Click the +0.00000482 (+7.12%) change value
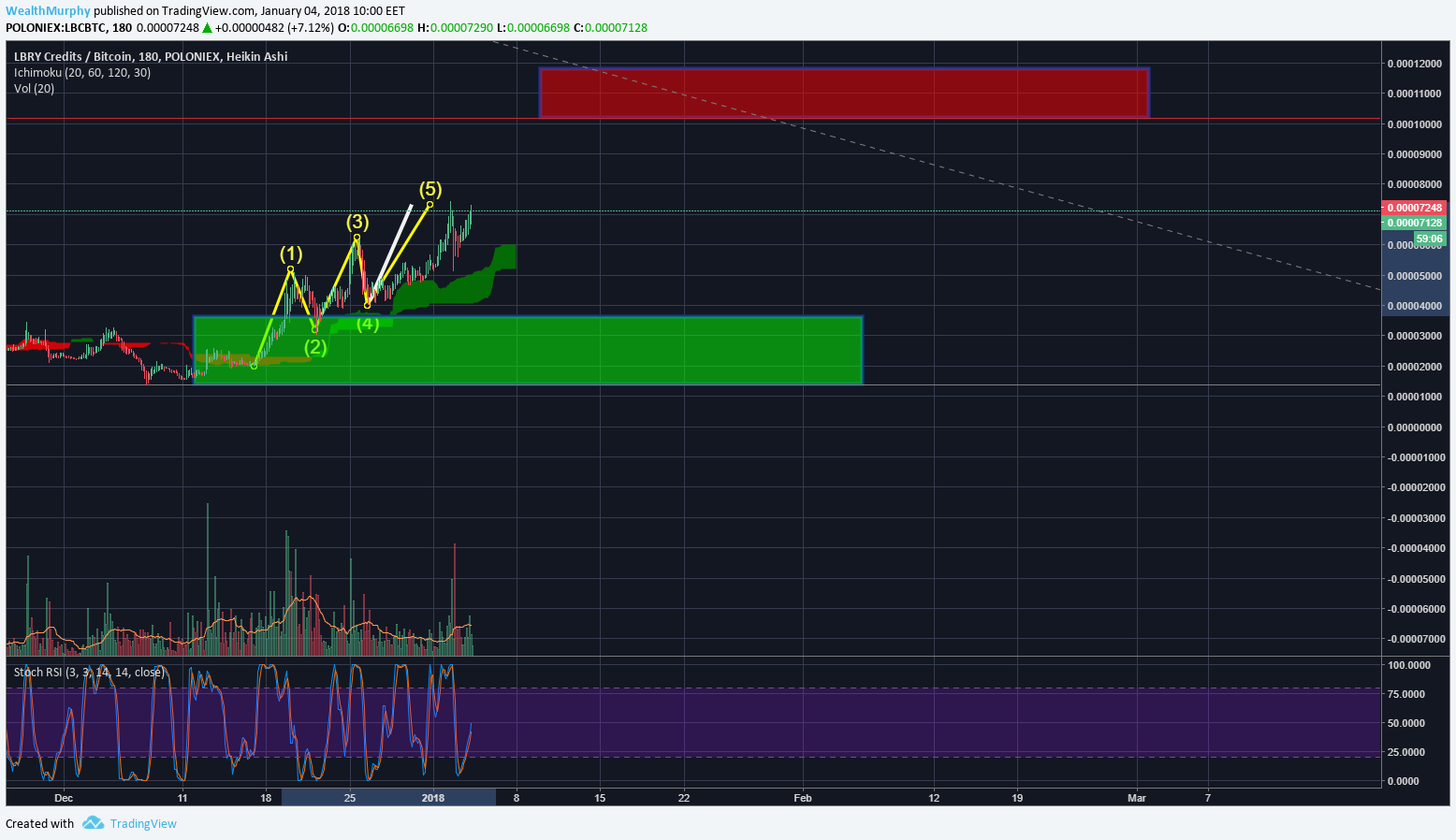1456x840 pixels. (274, 28)
